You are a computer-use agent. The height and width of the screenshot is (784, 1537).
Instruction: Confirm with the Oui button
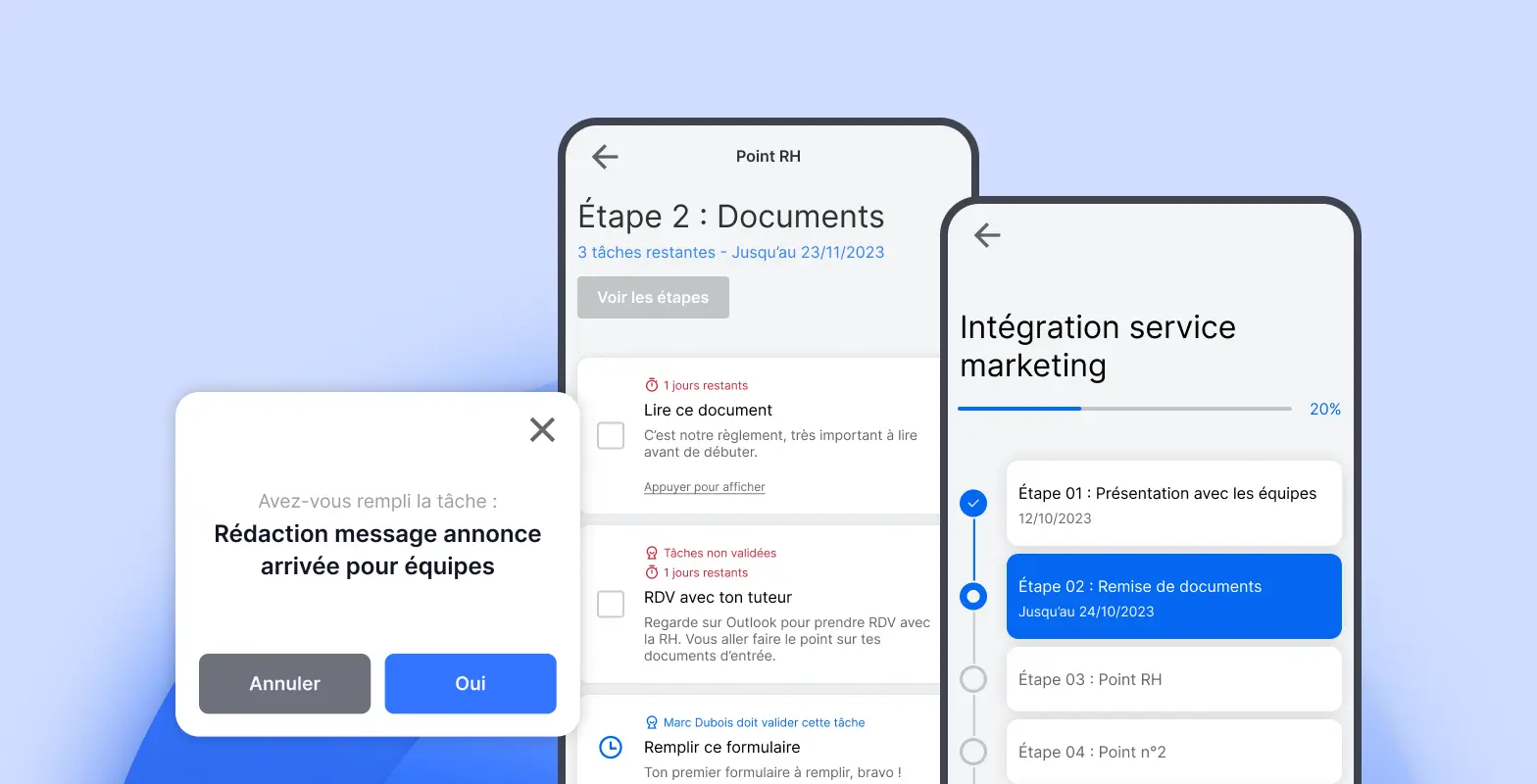tap(471, 684)
